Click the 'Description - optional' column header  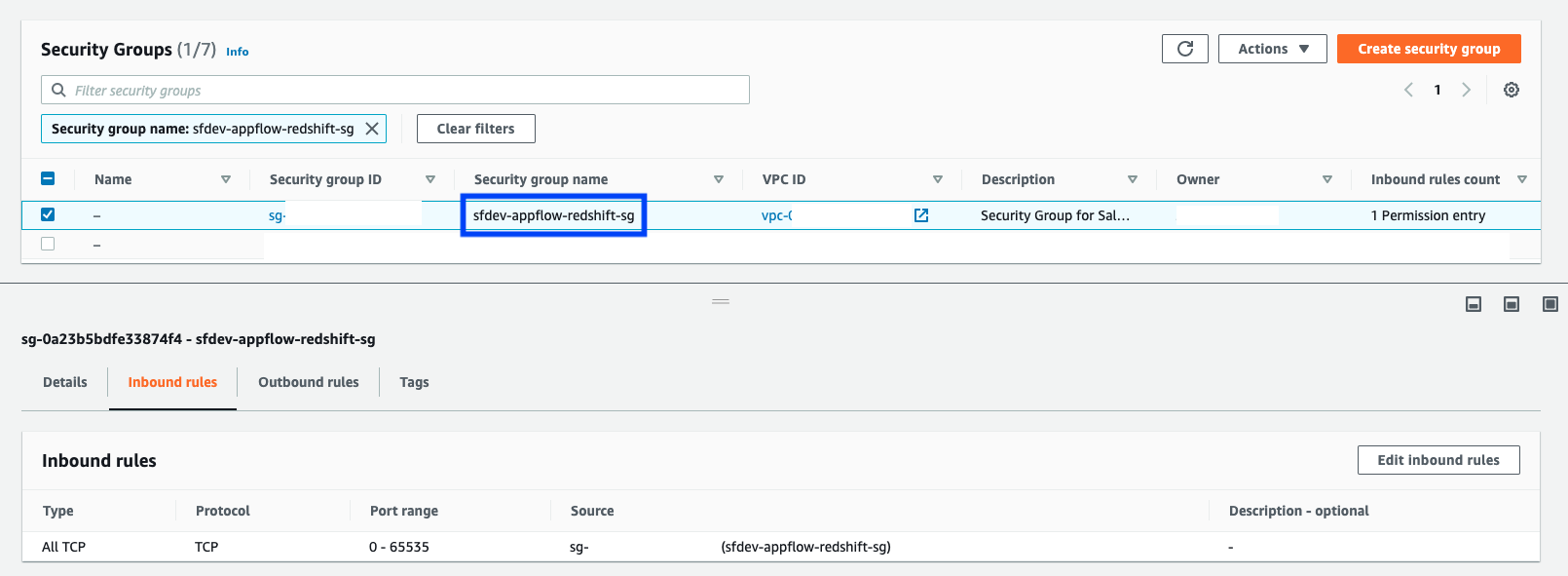coord(1299,511)
